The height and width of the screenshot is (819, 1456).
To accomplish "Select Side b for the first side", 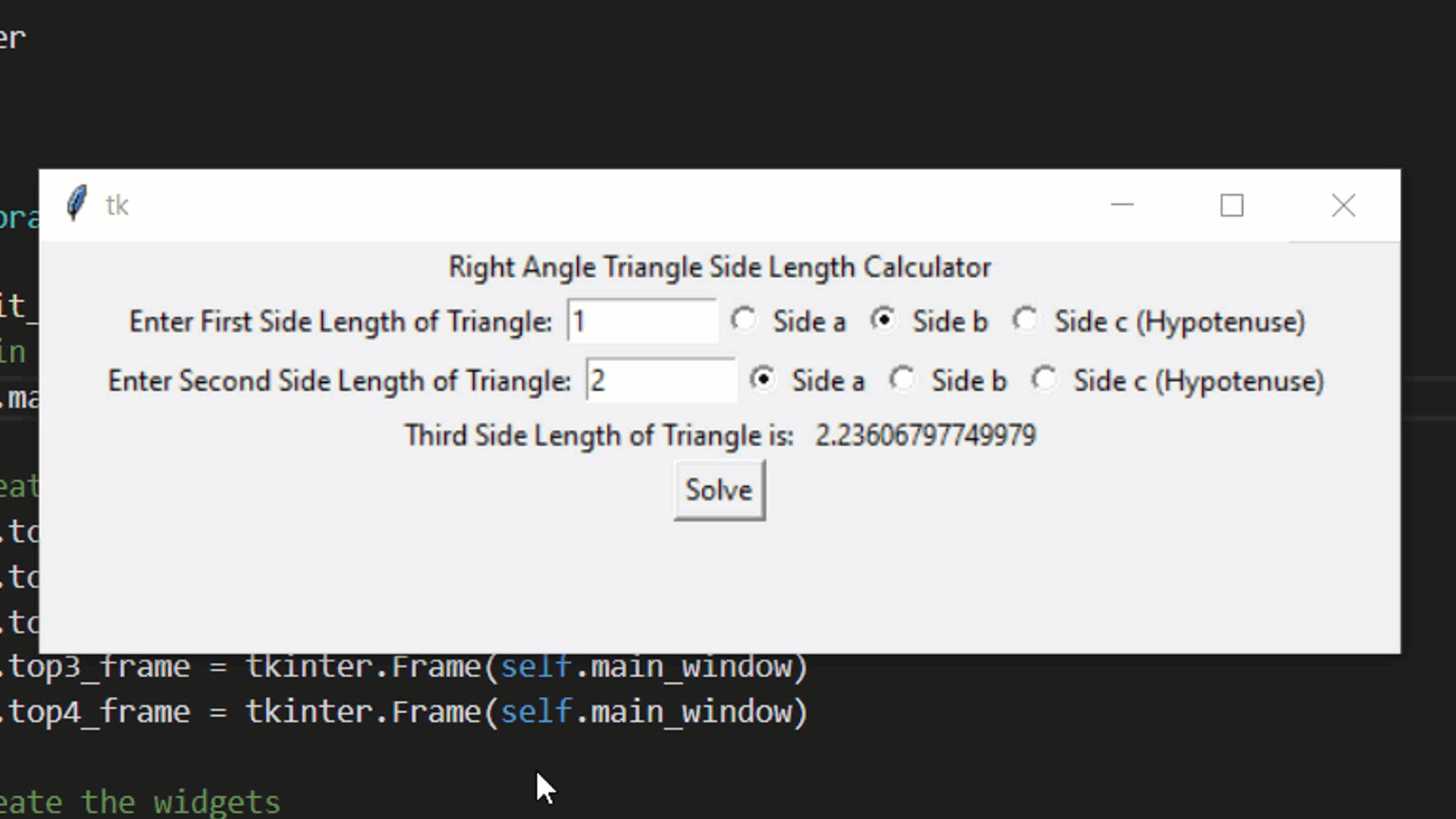I will pos(929,322).
